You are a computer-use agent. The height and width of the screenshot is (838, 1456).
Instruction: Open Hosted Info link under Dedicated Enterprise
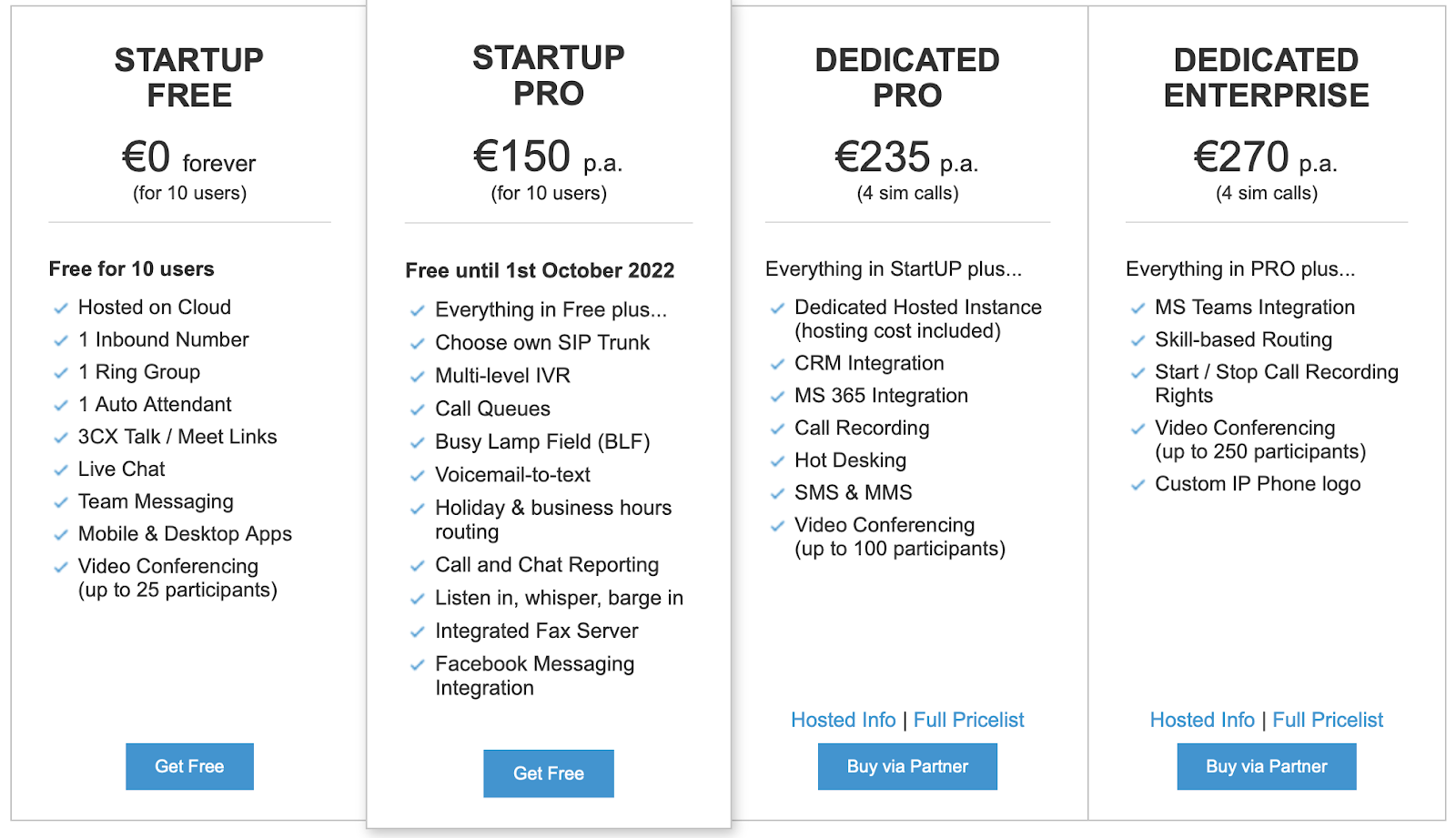coord(1202,720)
